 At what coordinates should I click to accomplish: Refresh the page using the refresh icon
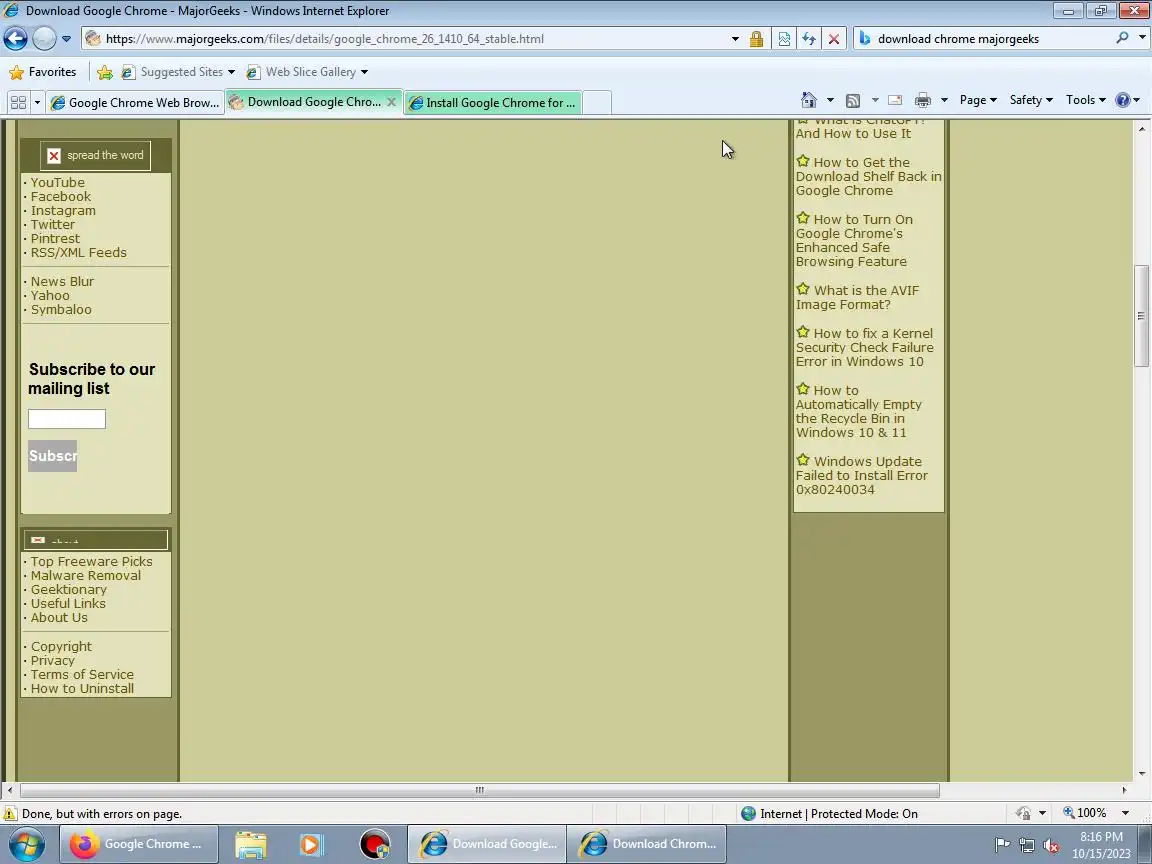[809, 39]
